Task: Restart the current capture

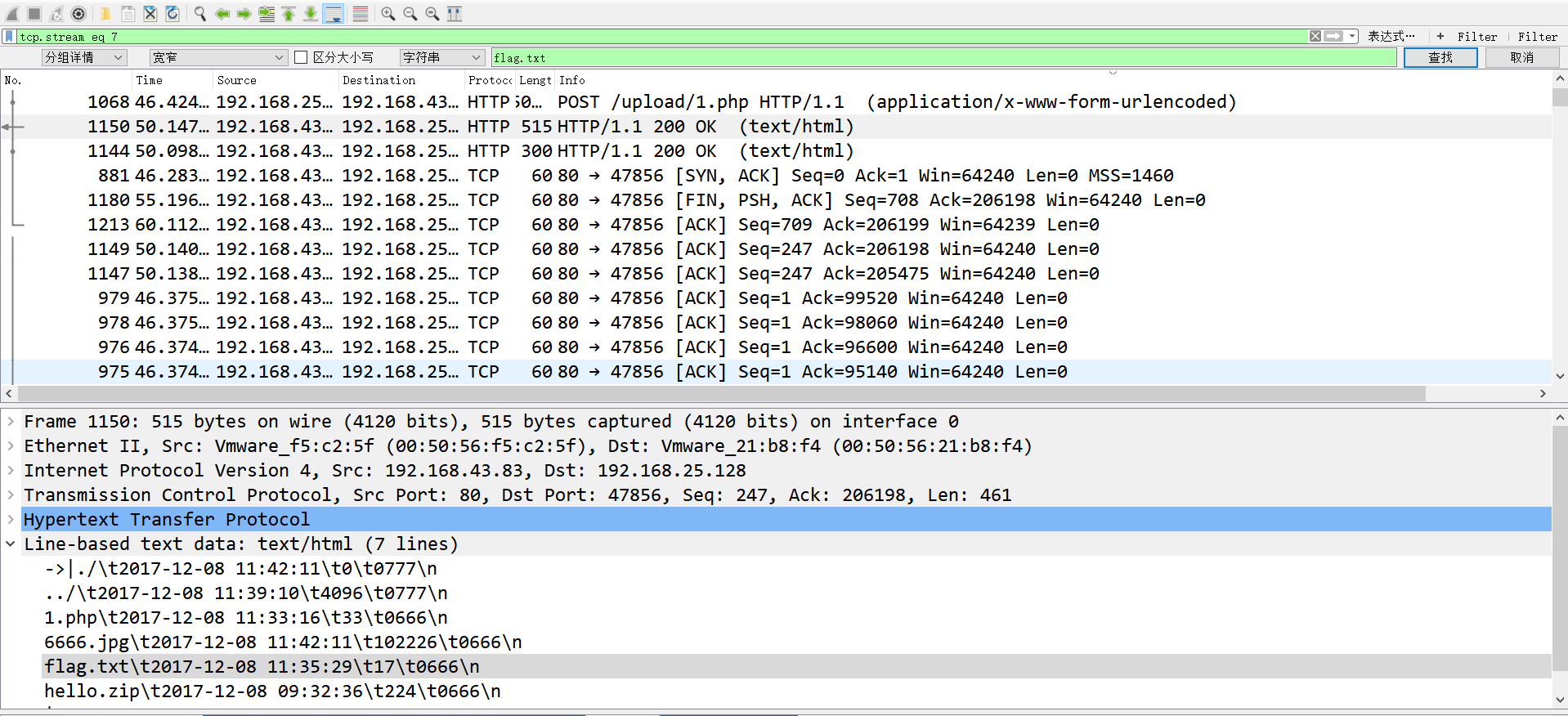Action: [56, 14]
